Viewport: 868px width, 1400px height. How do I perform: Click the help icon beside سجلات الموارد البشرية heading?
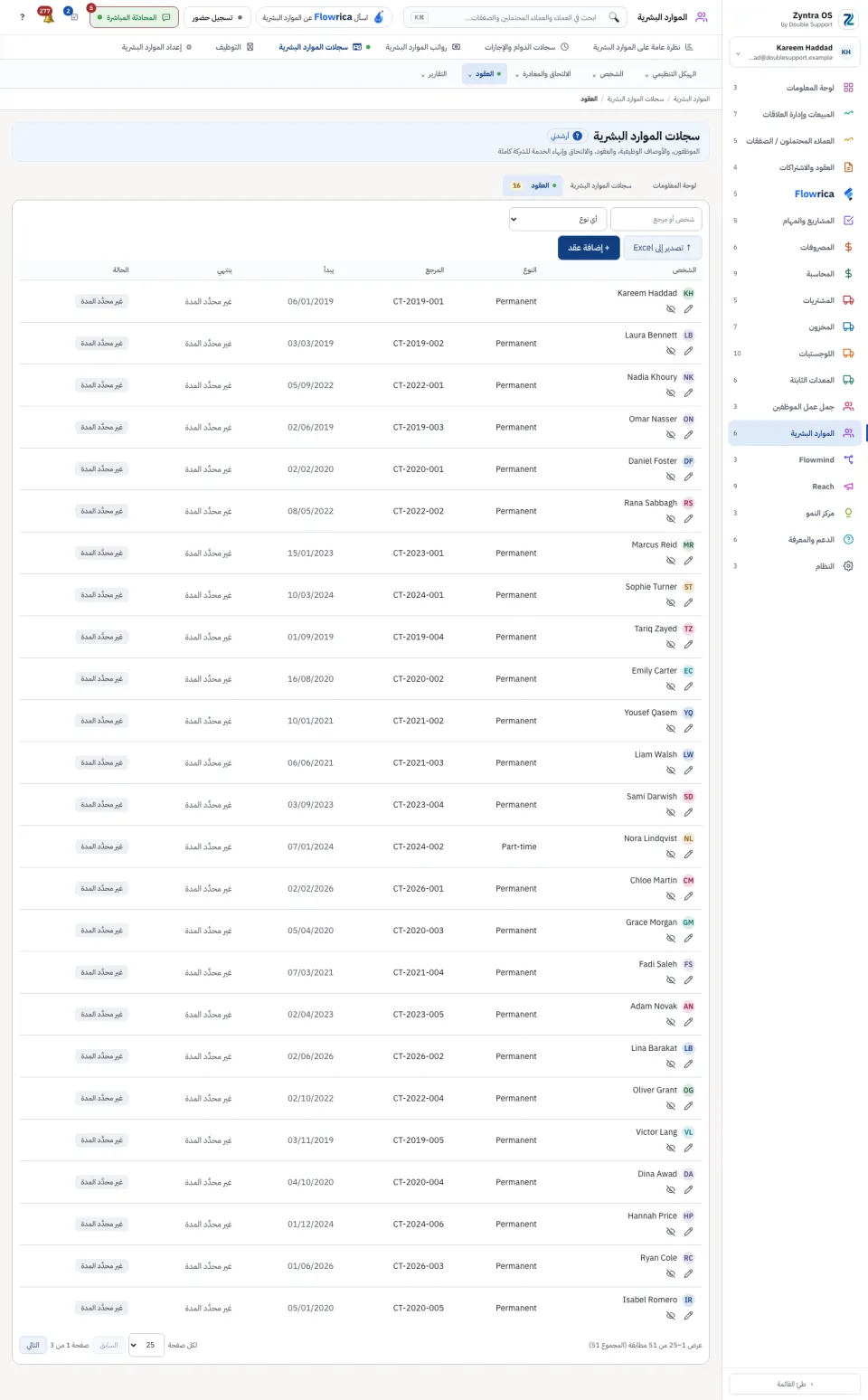coord(578,136)
